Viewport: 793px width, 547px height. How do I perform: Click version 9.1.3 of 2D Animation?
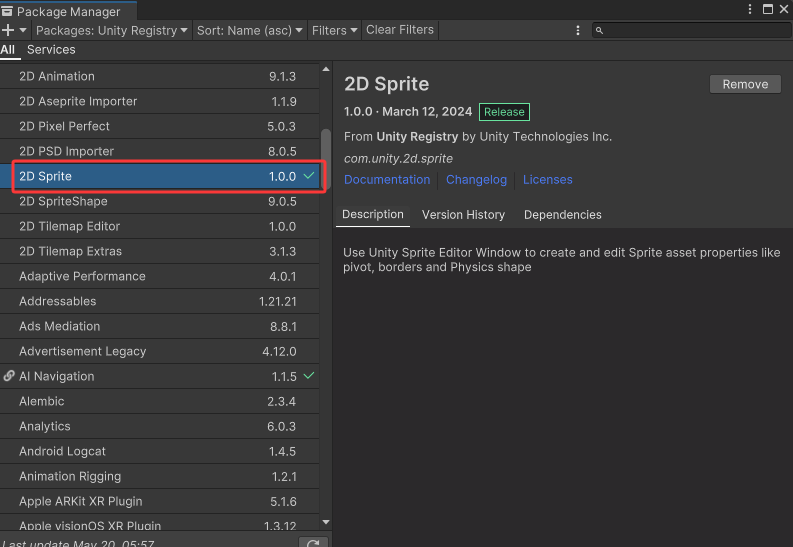click(282, 76)
